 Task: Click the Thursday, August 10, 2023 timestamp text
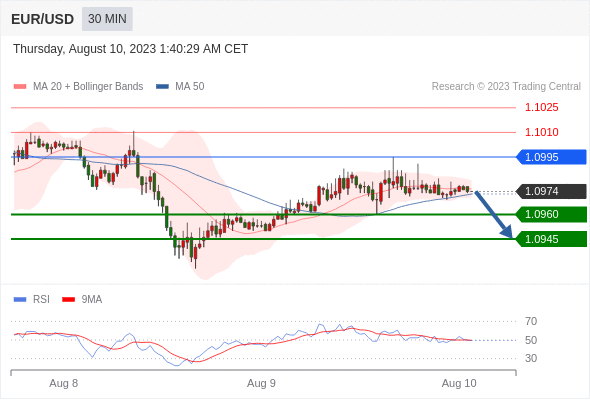click(x=131, y=49)
